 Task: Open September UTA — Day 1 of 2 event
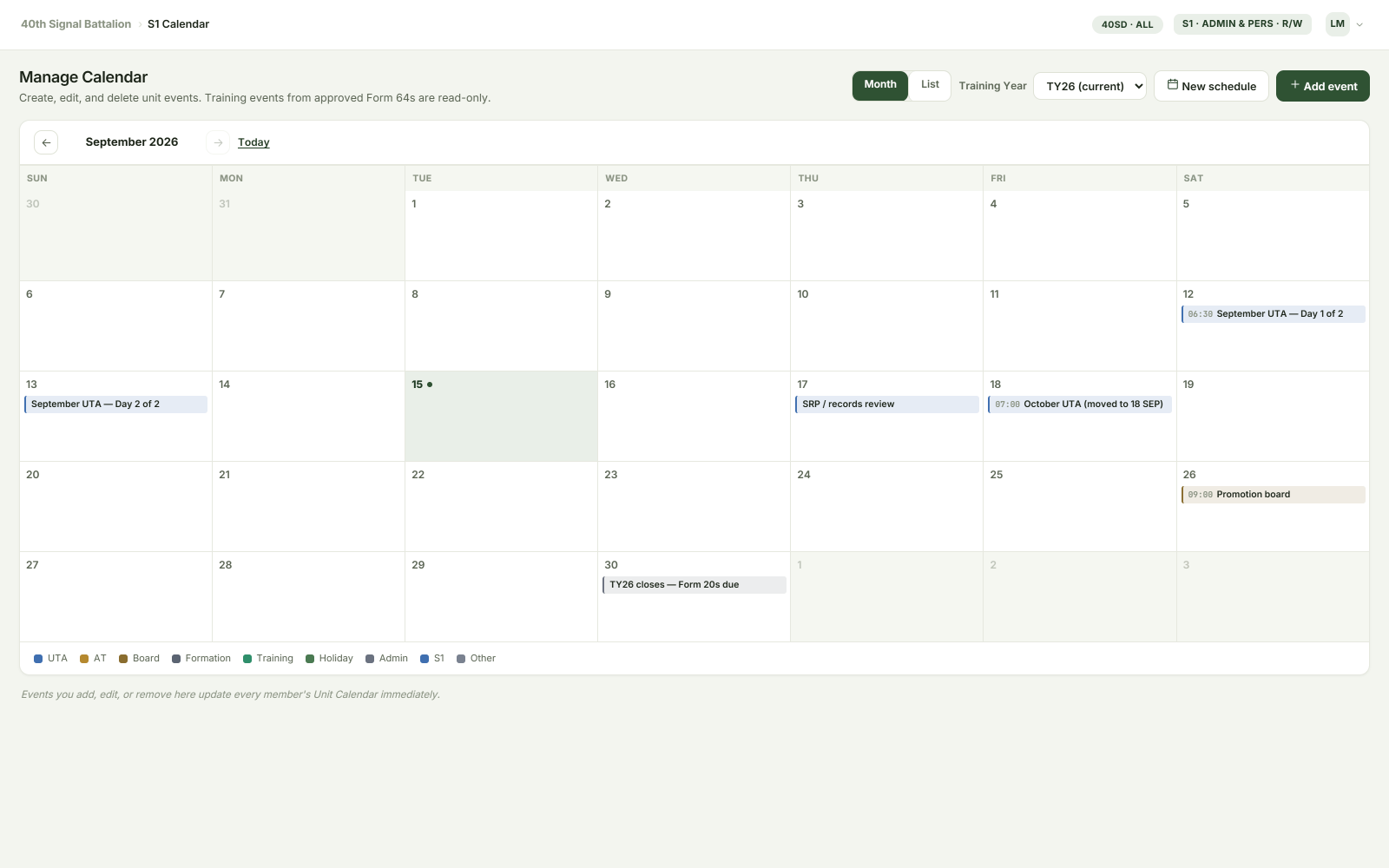pos(1273,314)
